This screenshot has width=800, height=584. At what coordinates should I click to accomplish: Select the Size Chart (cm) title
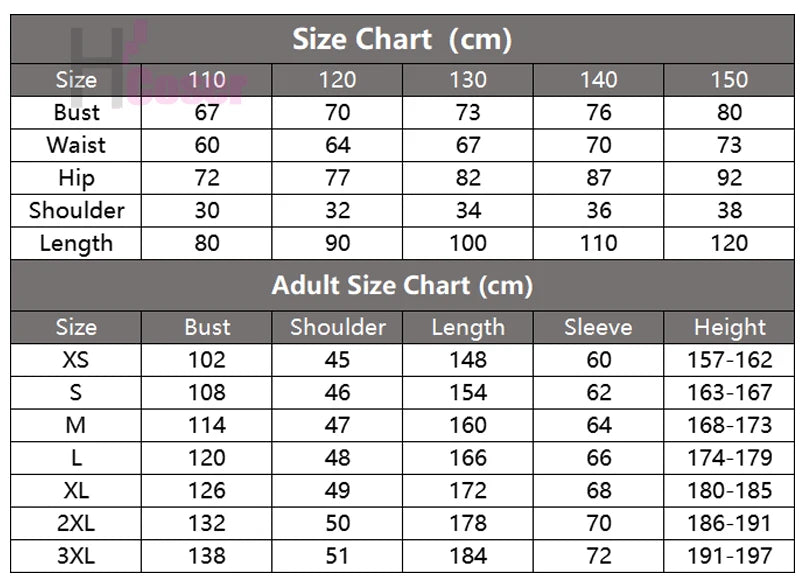(x=402, y=39)
